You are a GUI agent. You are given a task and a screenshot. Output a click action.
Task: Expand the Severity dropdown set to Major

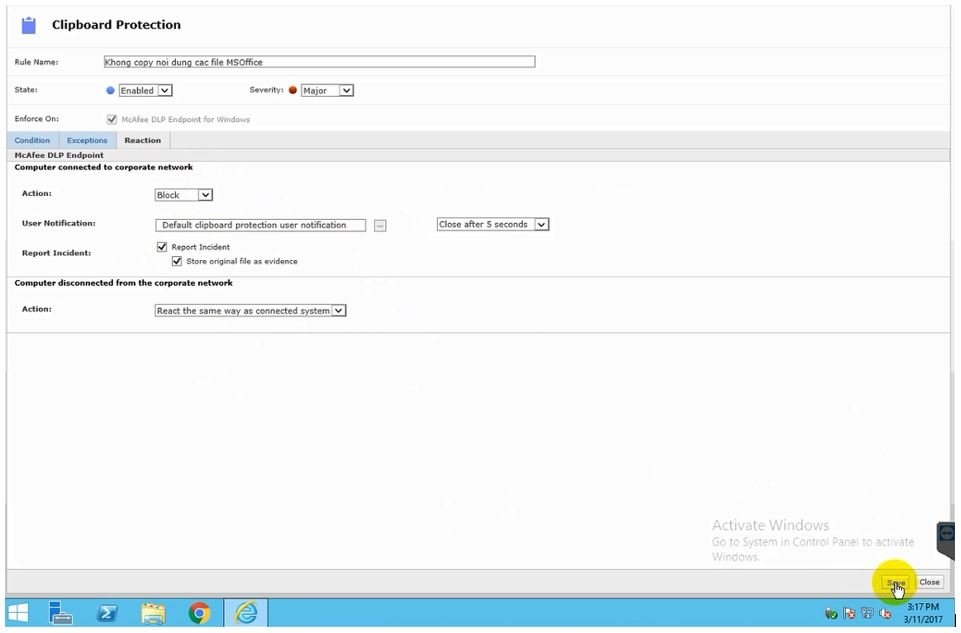click(x=327, y=91)
